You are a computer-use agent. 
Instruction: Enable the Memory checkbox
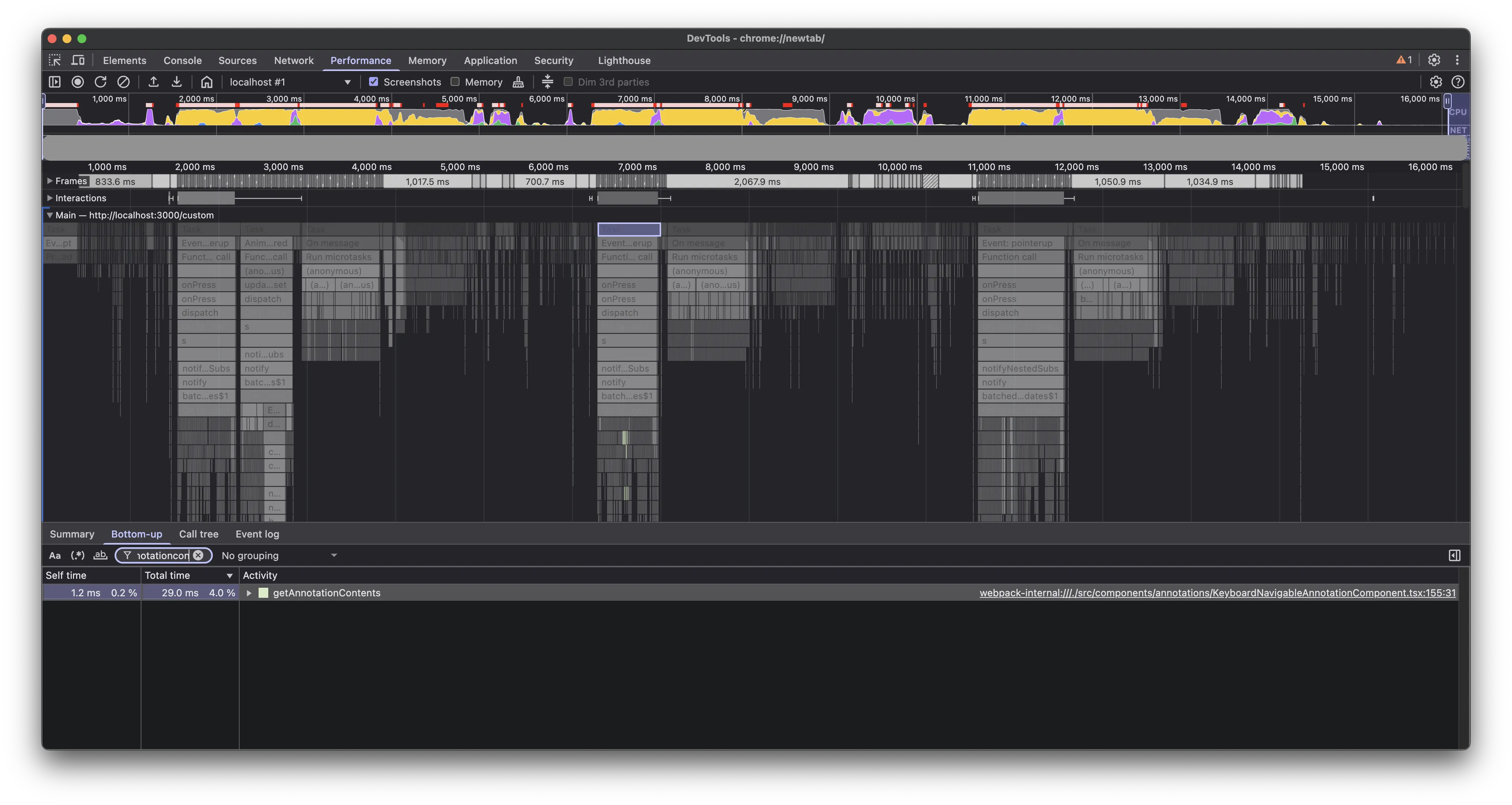pyautogui.click(x=455, y=82)
